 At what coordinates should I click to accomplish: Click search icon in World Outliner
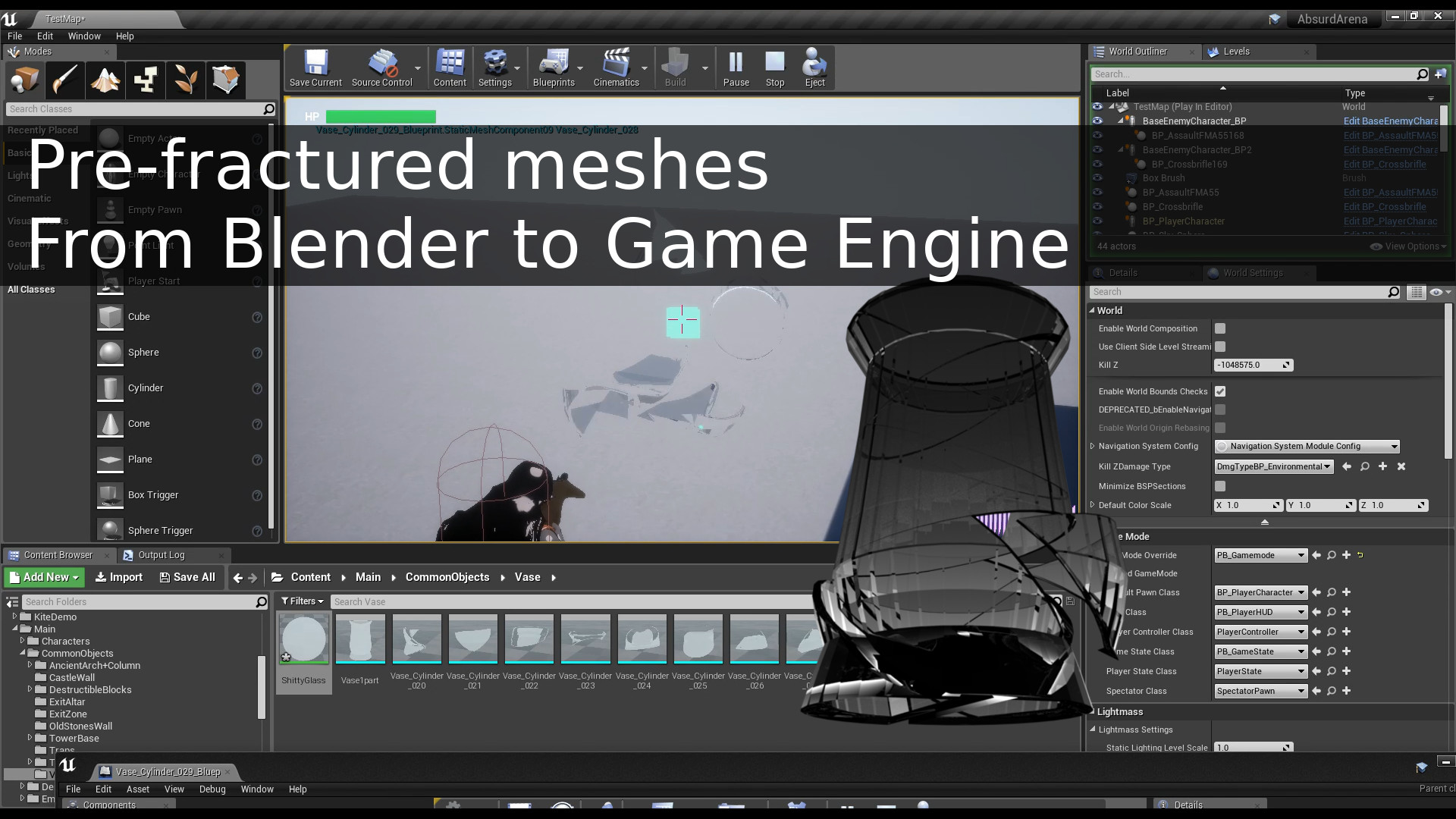click(x=1422, y=74)
